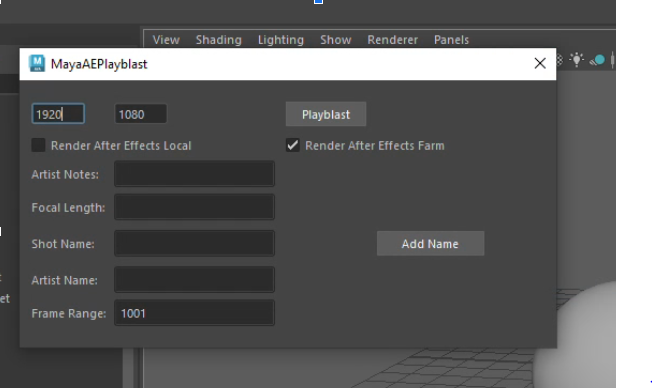Toggle use all lights bulb icon
The width and height of the screenshot is (652, 388).
(577, 60)
